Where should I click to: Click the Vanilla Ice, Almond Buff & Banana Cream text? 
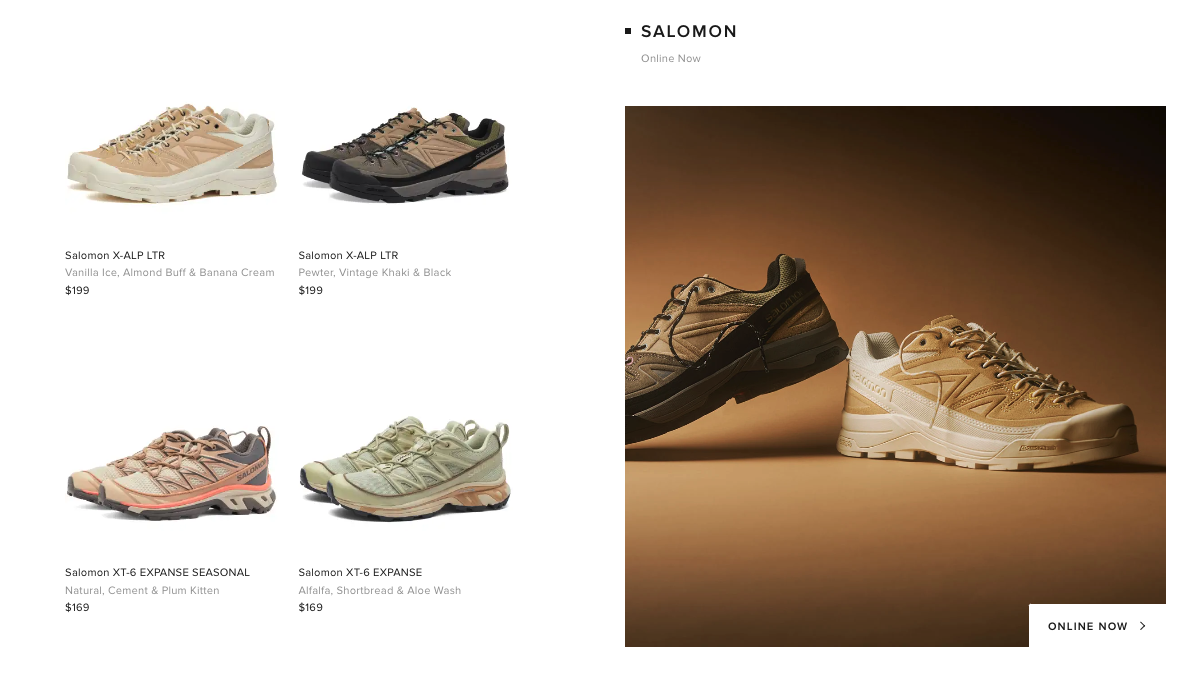click(169, 272)
